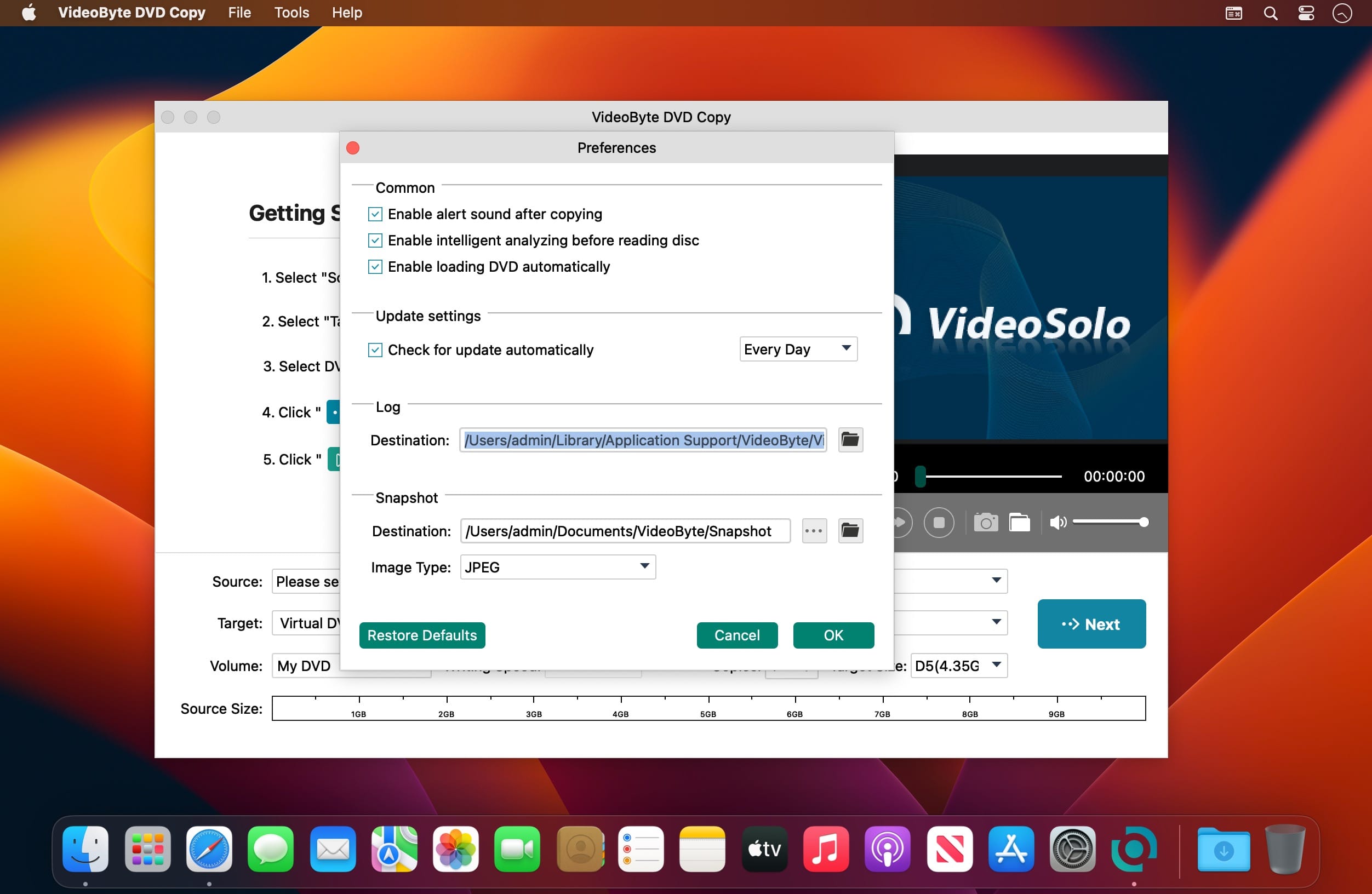The height and width of the screenshot is (894, 1372).
Task: Toggle Enable loading DVD automatically
Action: tap(375, 266)
